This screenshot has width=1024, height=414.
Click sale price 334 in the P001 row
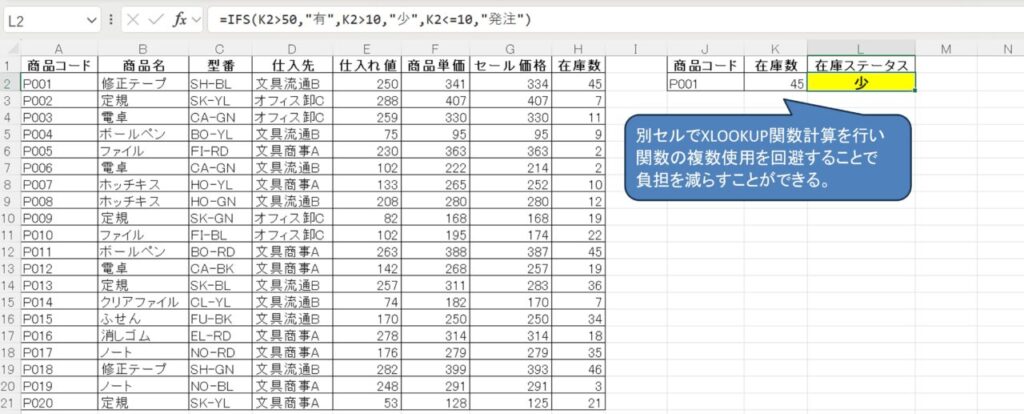pyautogui.click(x=510, y=83)
